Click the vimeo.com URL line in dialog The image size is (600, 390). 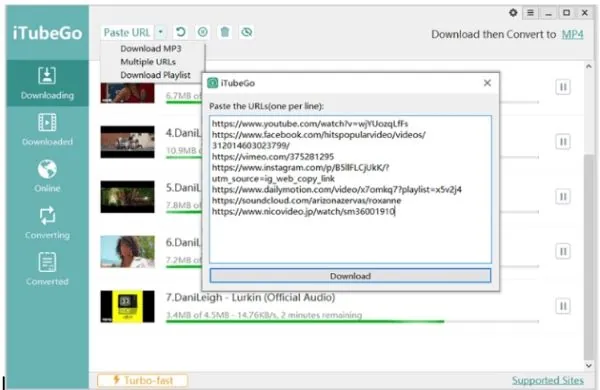point(273,157)
